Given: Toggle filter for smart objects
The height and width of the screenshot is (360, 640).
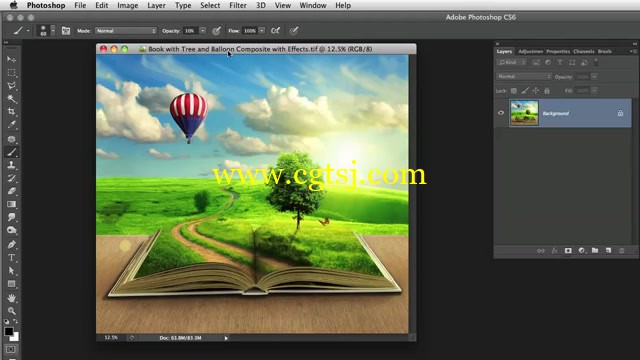Looking at the screenshot, I should click(x=584, y=62).
